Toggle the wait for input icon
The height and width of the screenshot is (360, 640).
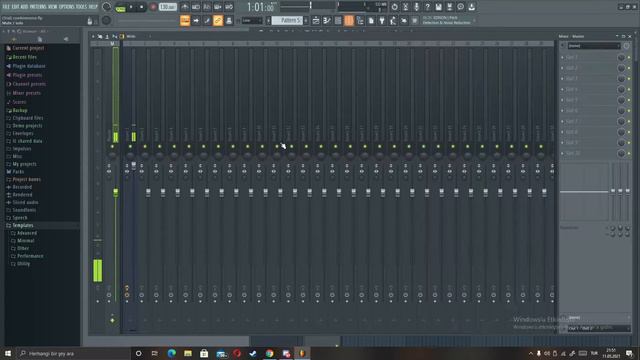(196, 7)
